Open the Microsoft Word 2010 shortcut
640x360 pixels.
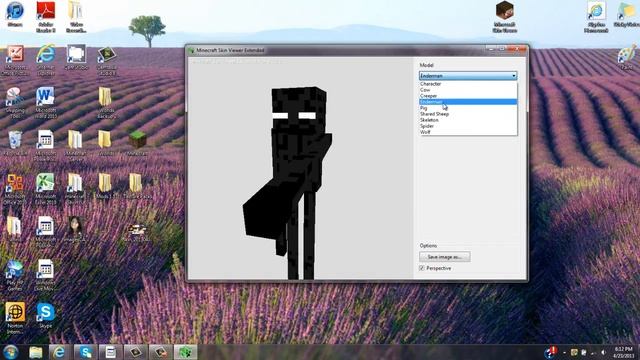(46, 103)
